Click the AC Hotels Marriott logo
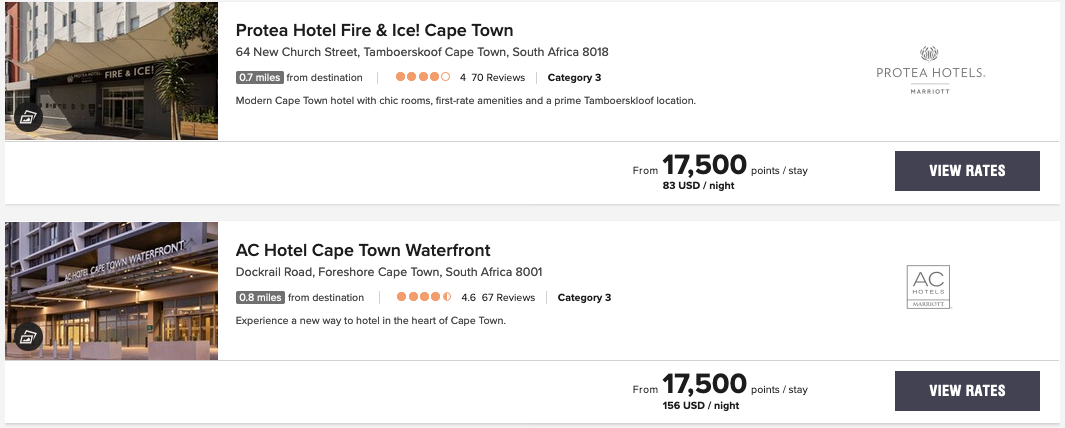The width and height of the screenshot is (1065, 428). tap(927, 287)
